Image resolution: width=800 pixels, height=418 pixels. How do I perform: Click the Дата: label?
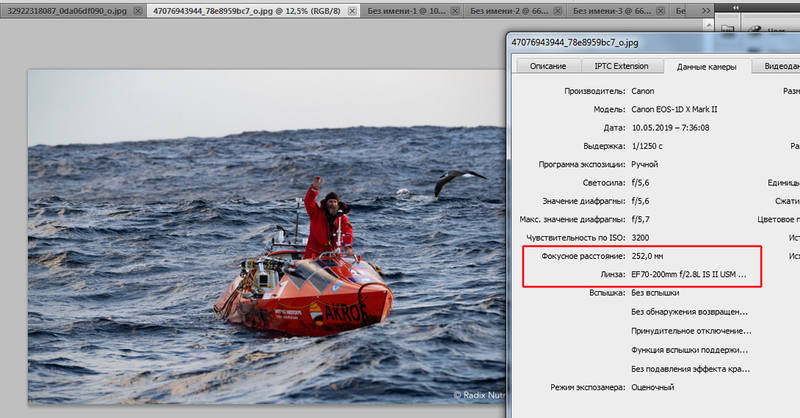coord(614,128)
